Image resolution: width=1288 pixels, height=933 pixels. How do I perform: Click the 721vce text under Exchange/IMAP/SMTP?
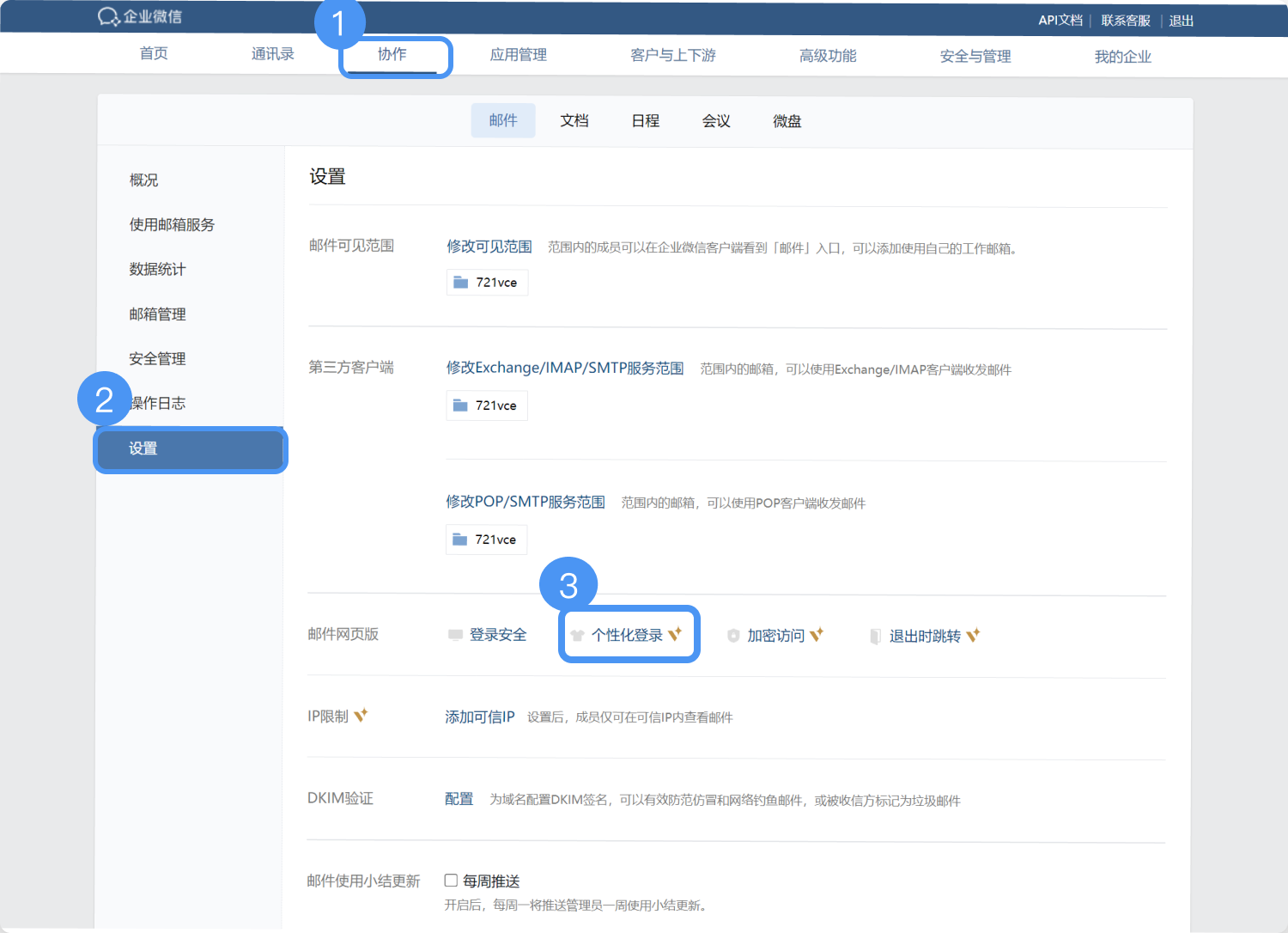tap(496, 406)
